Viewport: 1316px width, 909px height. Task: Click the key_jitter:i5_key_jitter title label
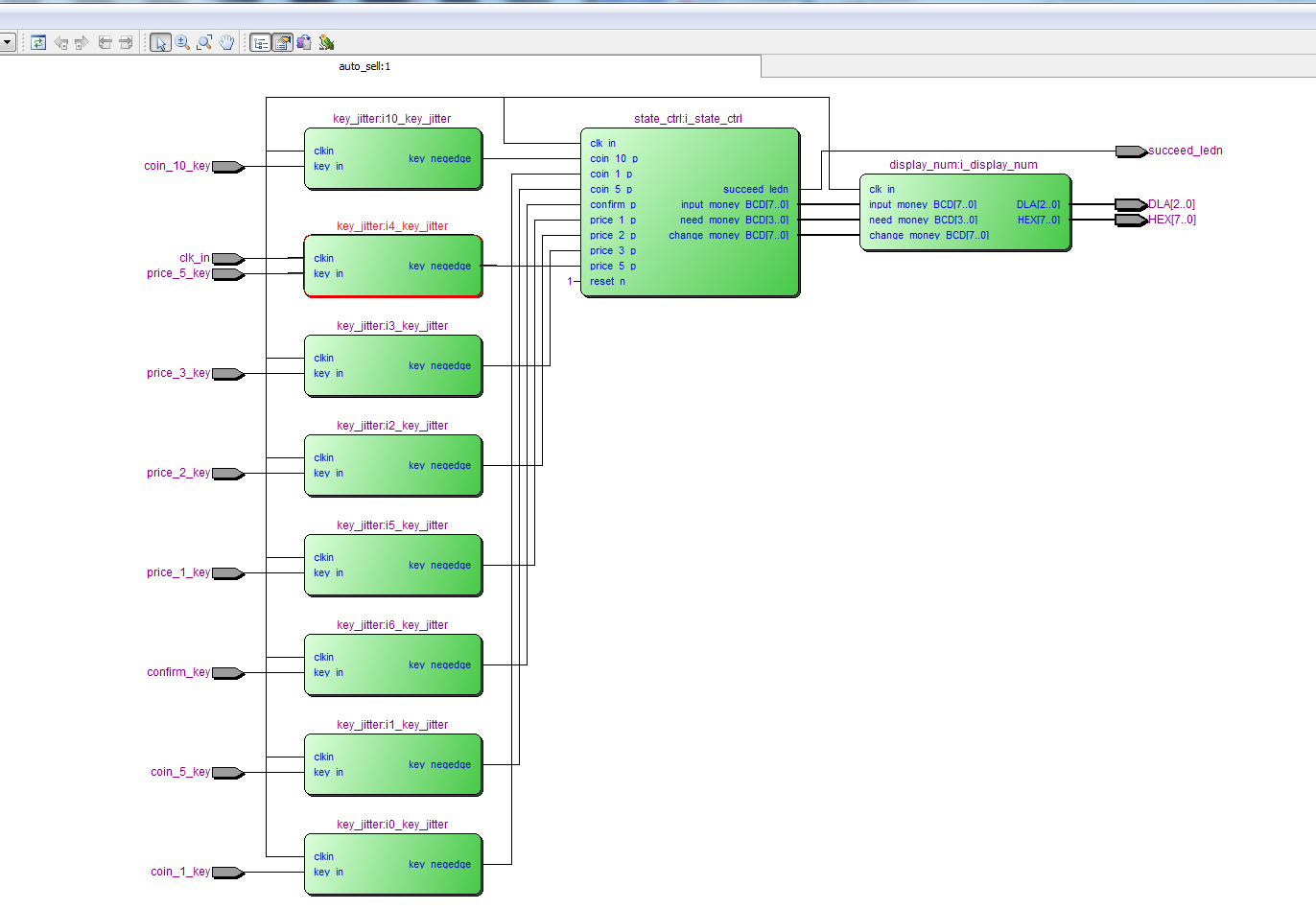(x=392, y=525)
